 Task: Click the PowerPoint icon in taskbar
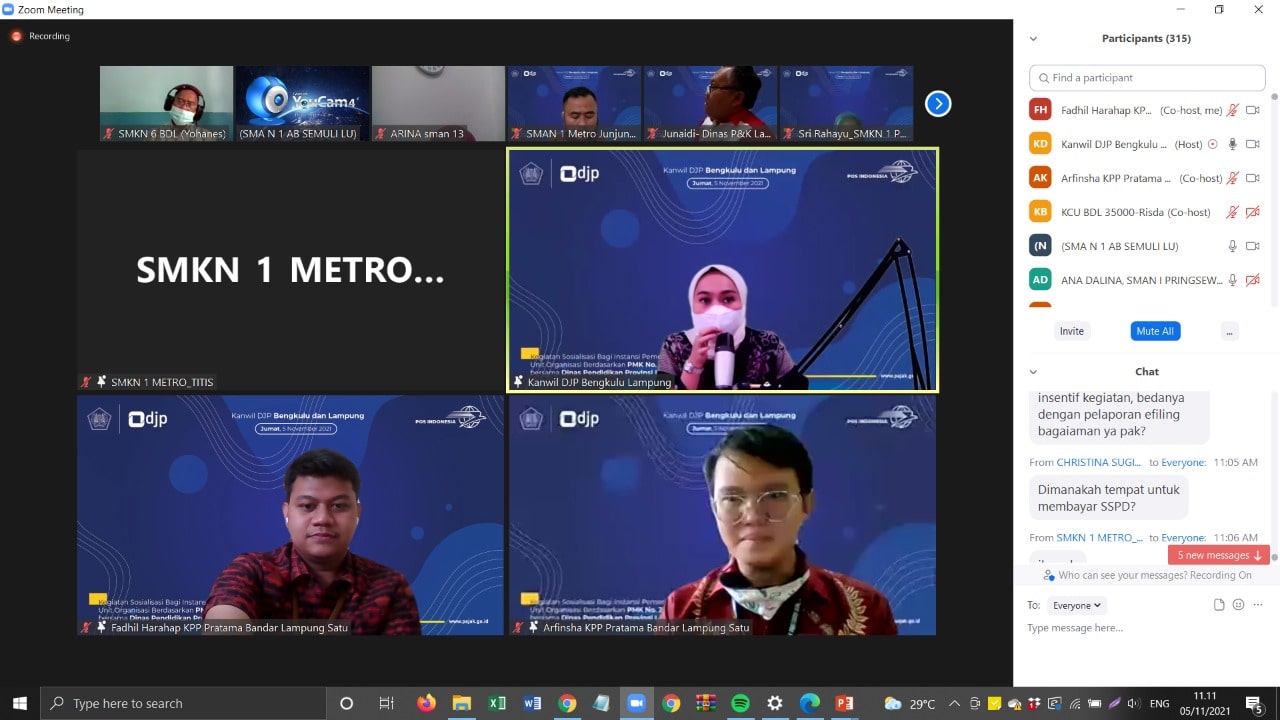coord(844,703)
